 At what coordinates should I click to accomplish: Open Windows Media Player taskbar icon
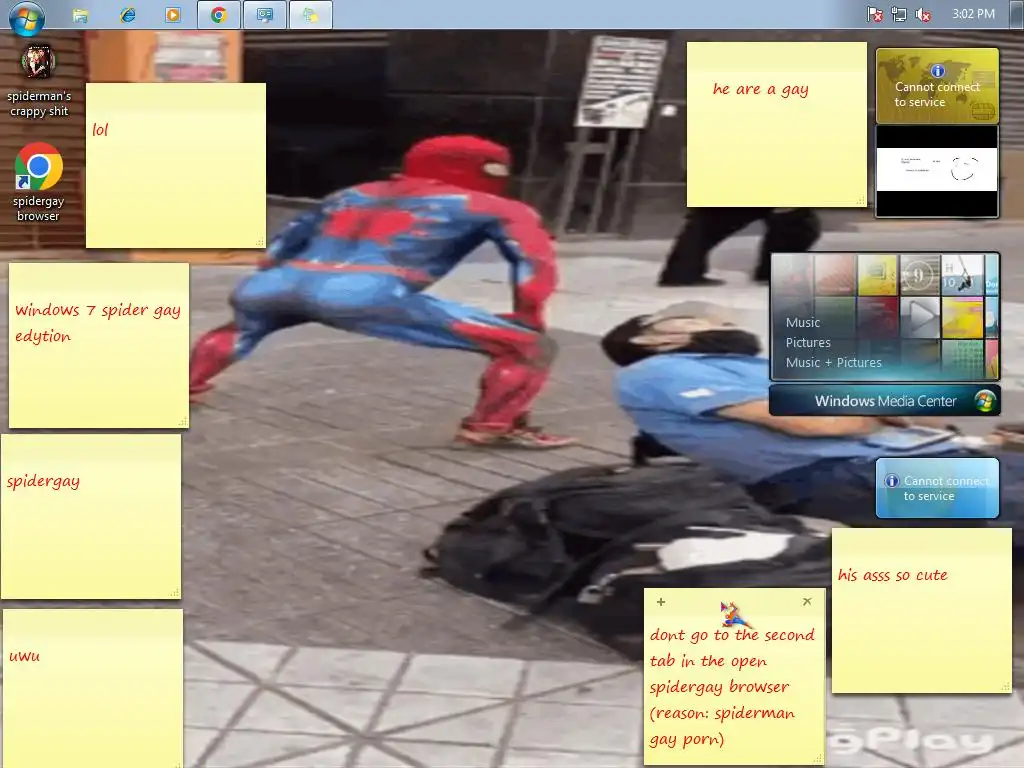pyautogui.click(x=173, y=15)
